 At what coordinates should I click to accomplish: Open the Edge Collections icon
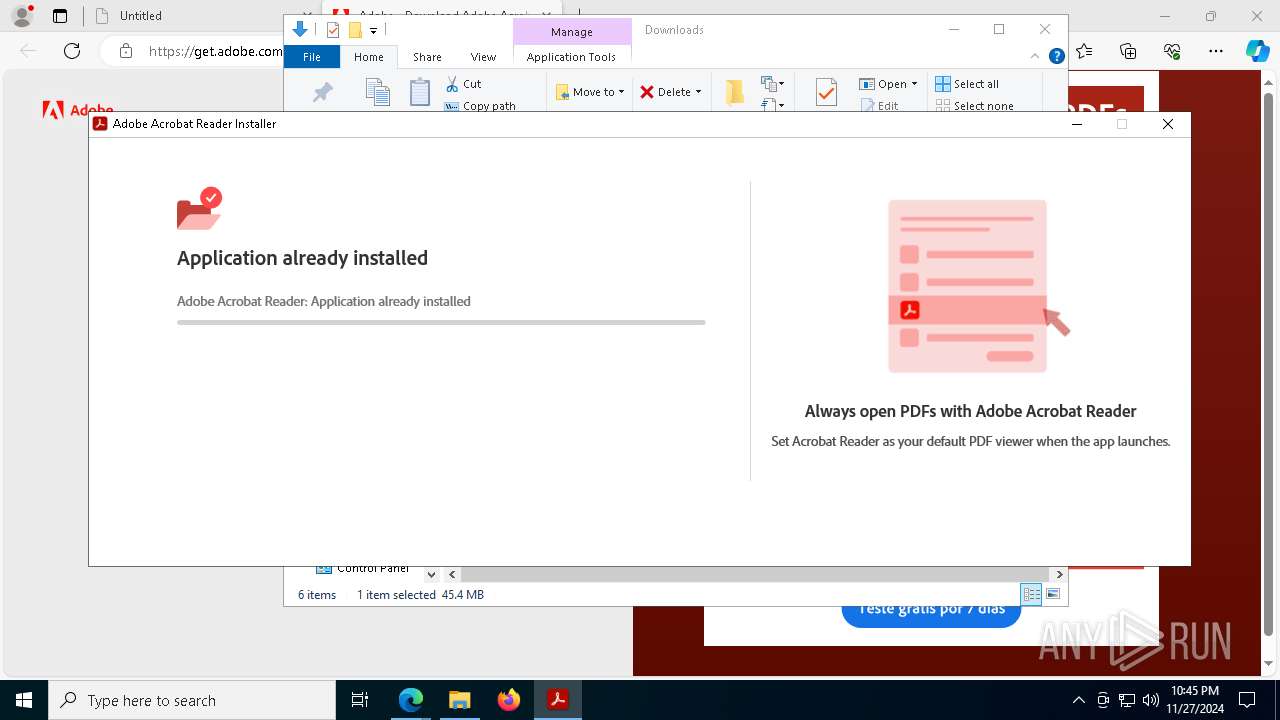pos(1128,51)
